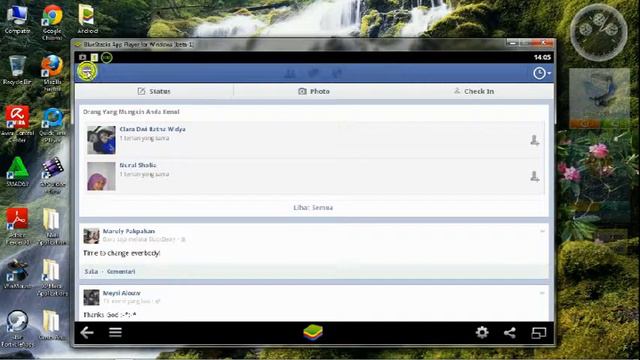Open the folder icon beside Adobe Reader
The image size is (640, 360).
tap(52, 226)
